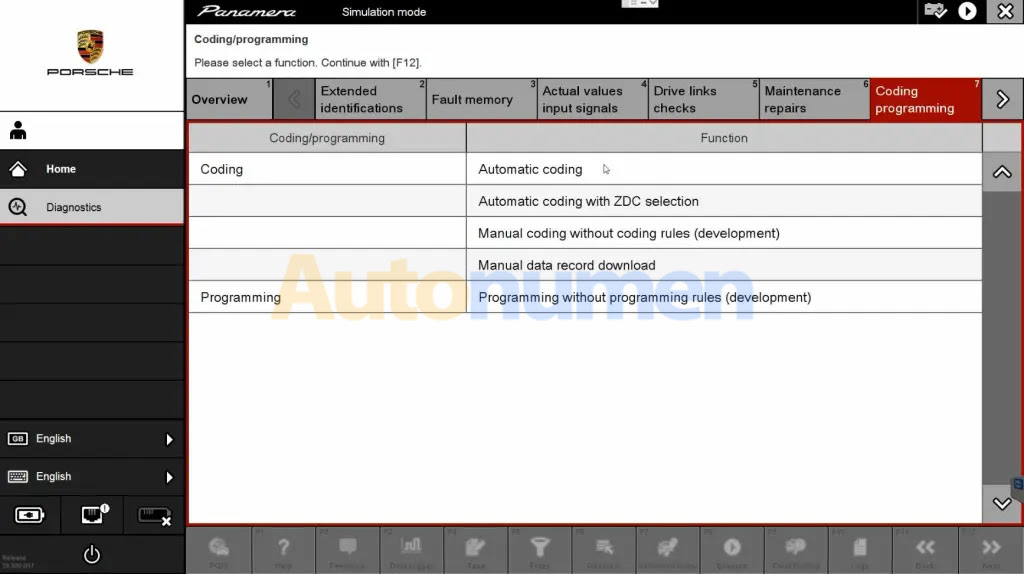1024x574 pixels.
Task: Click the Help question mark icon
Action: (x=283, y=548)
